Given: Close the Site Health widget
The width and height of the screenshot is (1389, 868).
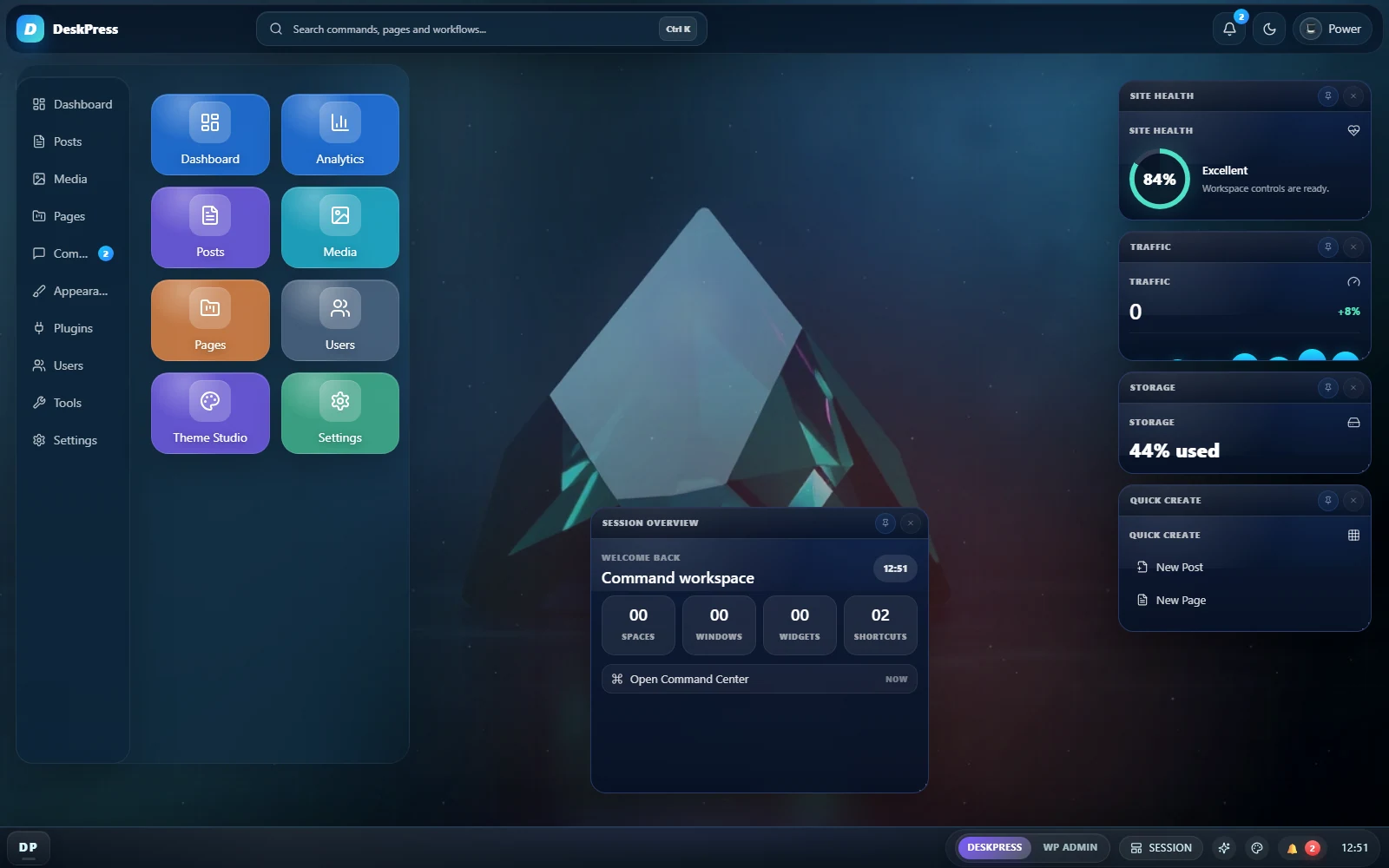Looking at the screenshot, I should pos(1353,96).
